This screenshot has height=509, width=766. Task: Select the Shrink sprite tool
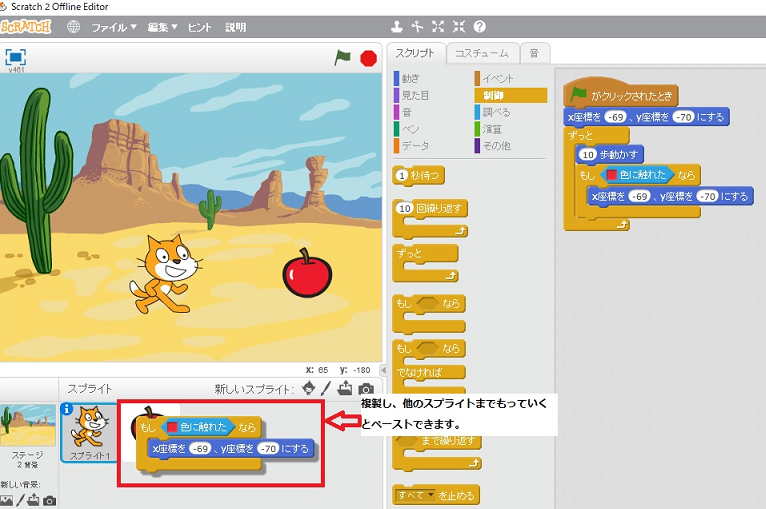coord(459,26)
